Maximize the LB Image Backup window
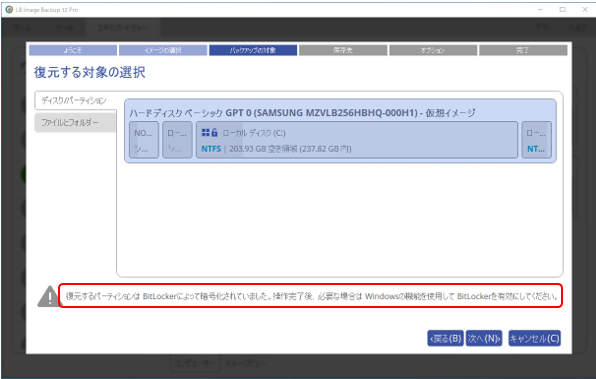The height and width of the screenshot is (379, 596). (x=563, y=10)
